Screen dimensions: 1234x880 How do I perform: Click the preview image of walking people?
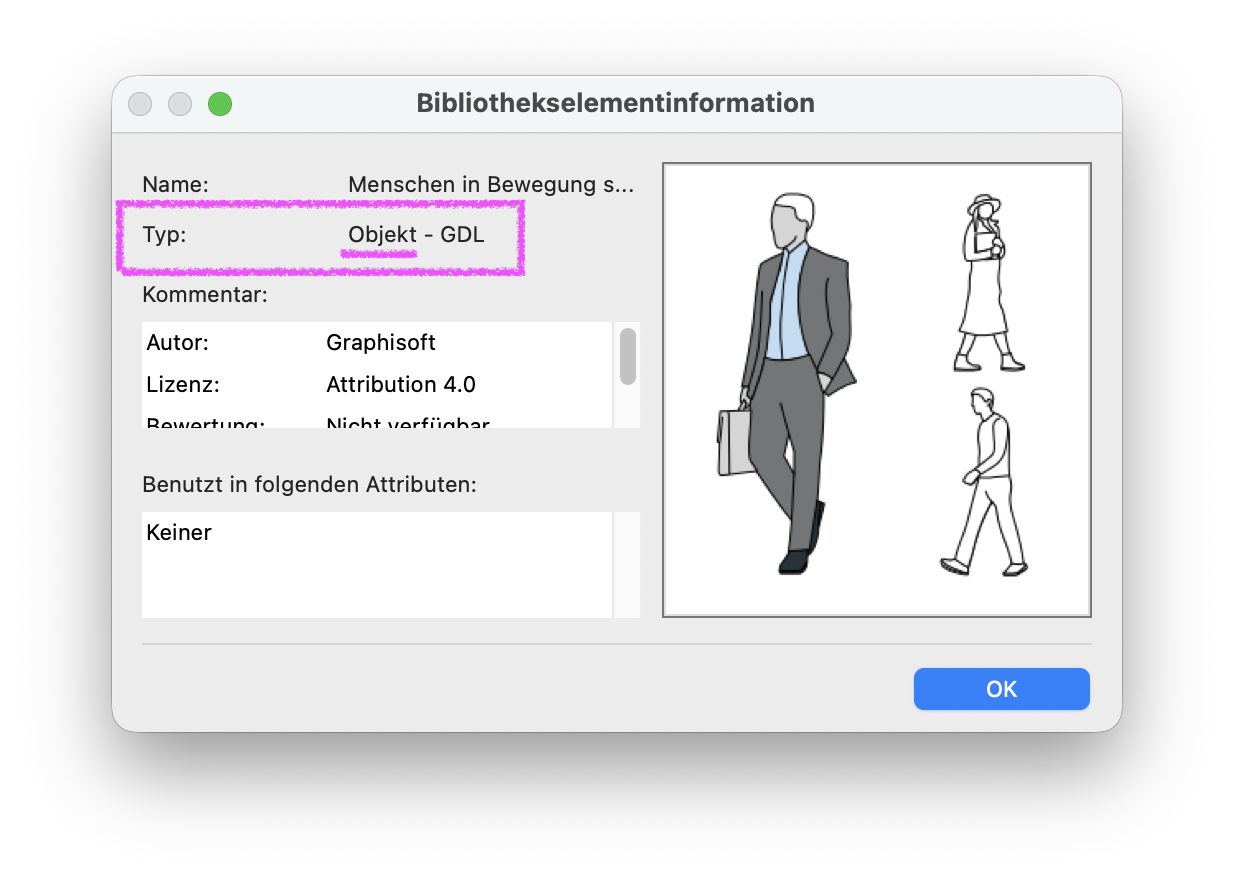click(877, 390)
